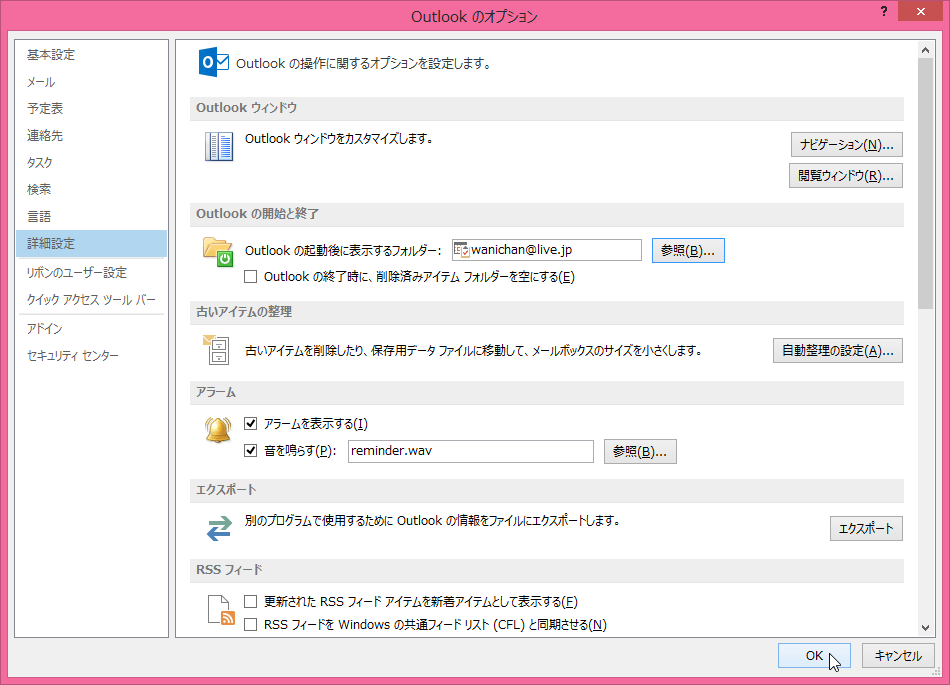Image resolution: width=950 pixels, height=685 pixels.
Task: Enable RSS items shown as new checkbox
Action: pos(250,601)
